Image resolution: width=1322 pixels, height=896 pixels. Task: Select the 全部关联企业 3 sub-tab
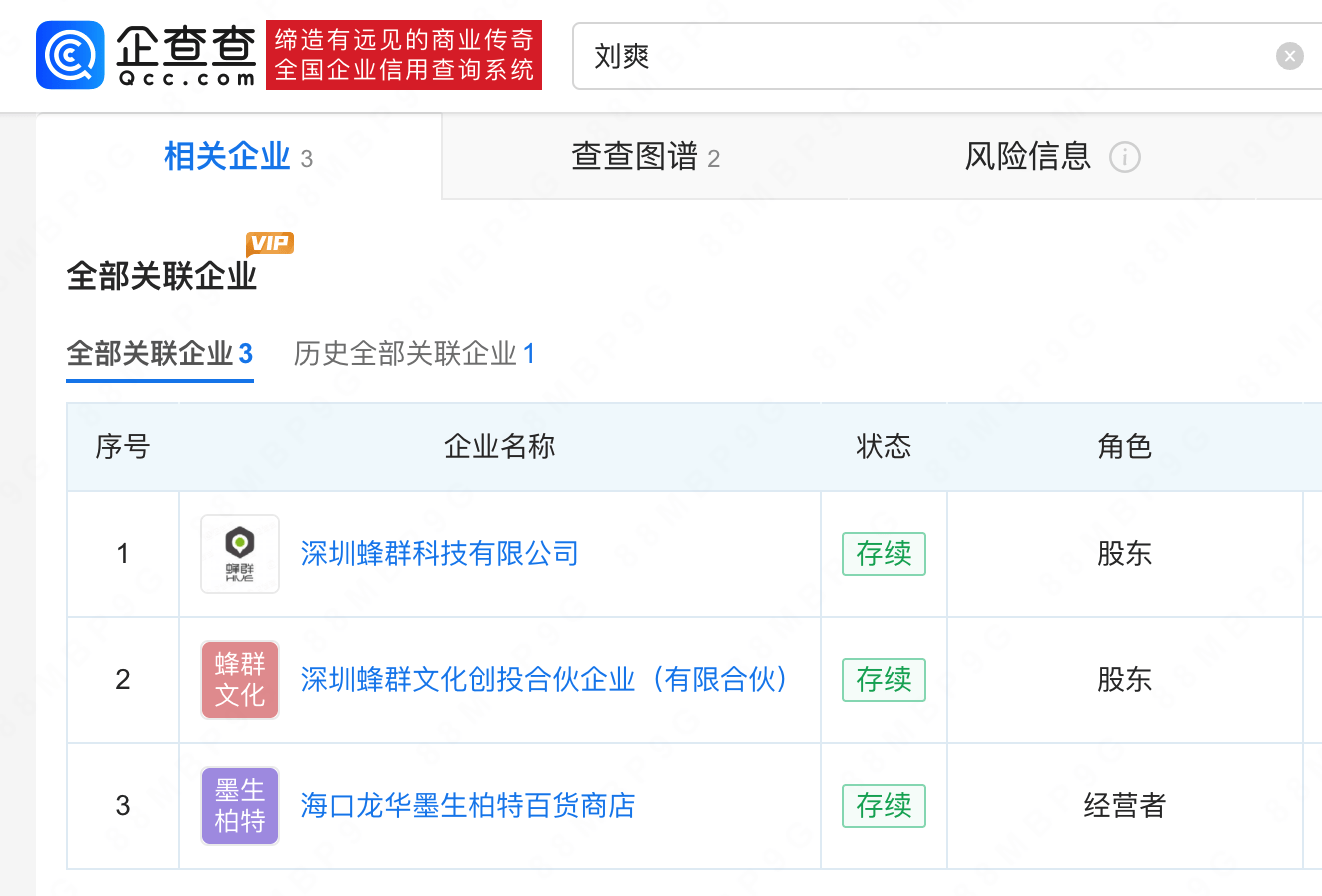(x=160, y=353)
